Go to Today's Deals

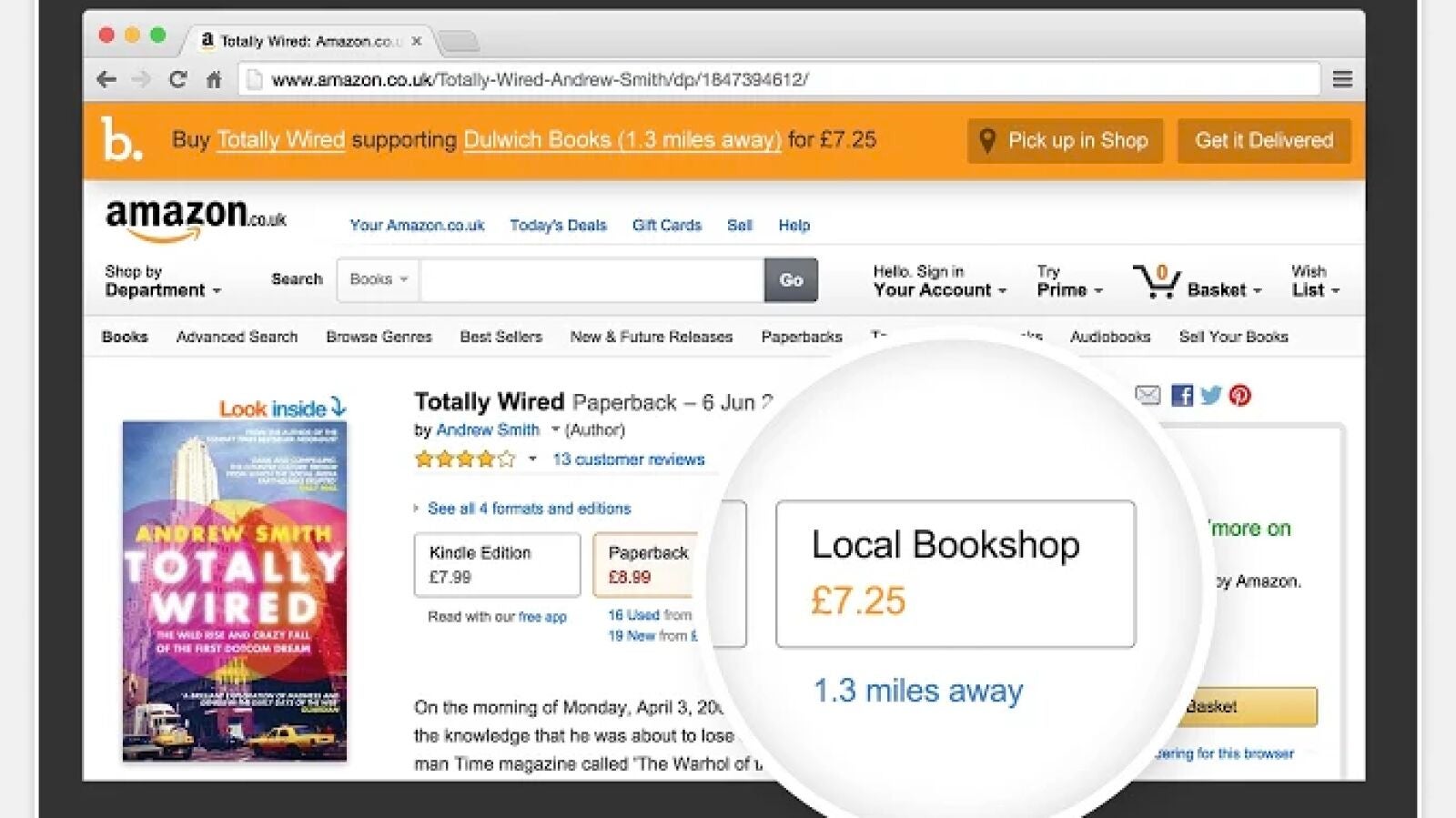click(x=558, y=226)
